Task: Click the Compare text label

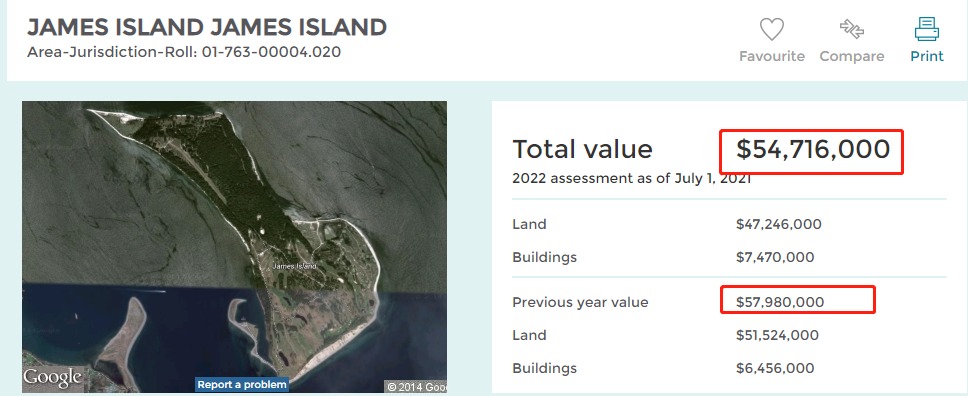Action: (851, 56)
